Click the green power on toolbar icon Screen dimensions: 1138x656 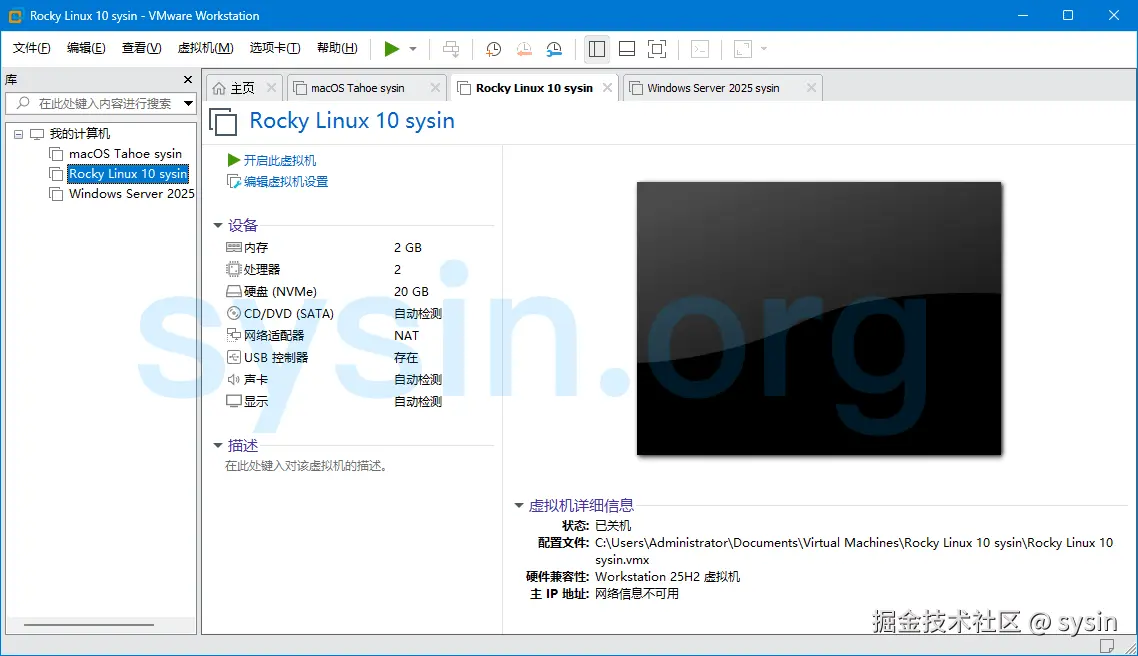coord(392,48)
